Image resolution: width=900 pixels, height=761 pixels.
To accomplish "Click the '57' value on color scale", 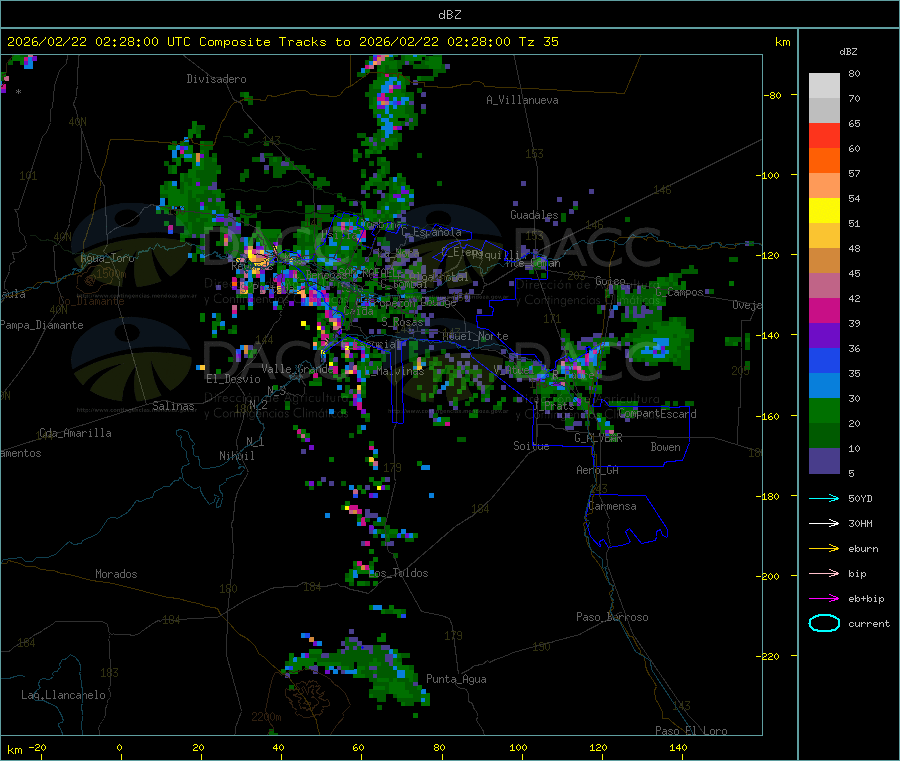I will (x=854, y=173).
